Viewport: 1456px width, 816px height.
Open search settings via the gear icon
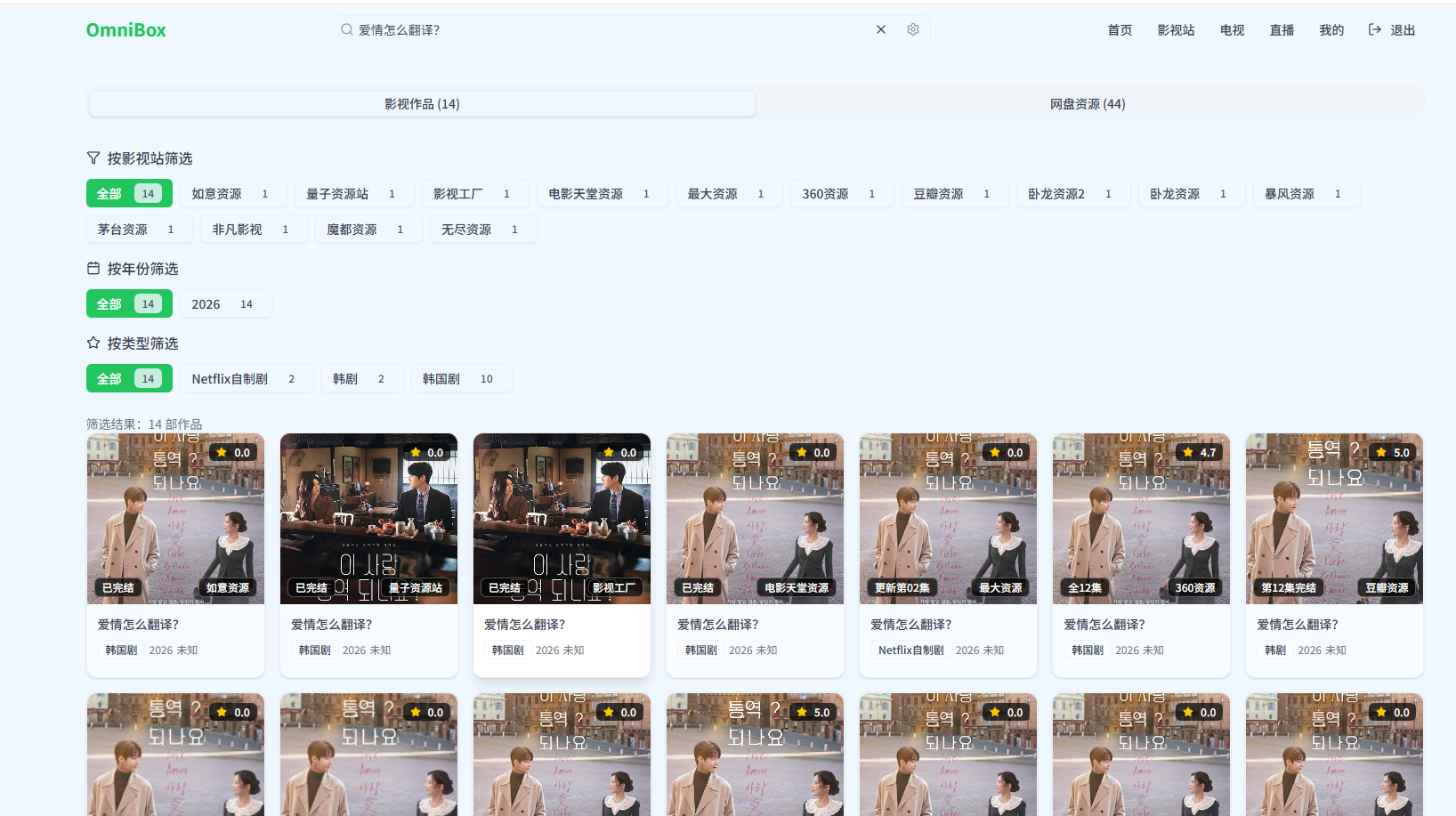pyautogui.click(x=912, y=29)
